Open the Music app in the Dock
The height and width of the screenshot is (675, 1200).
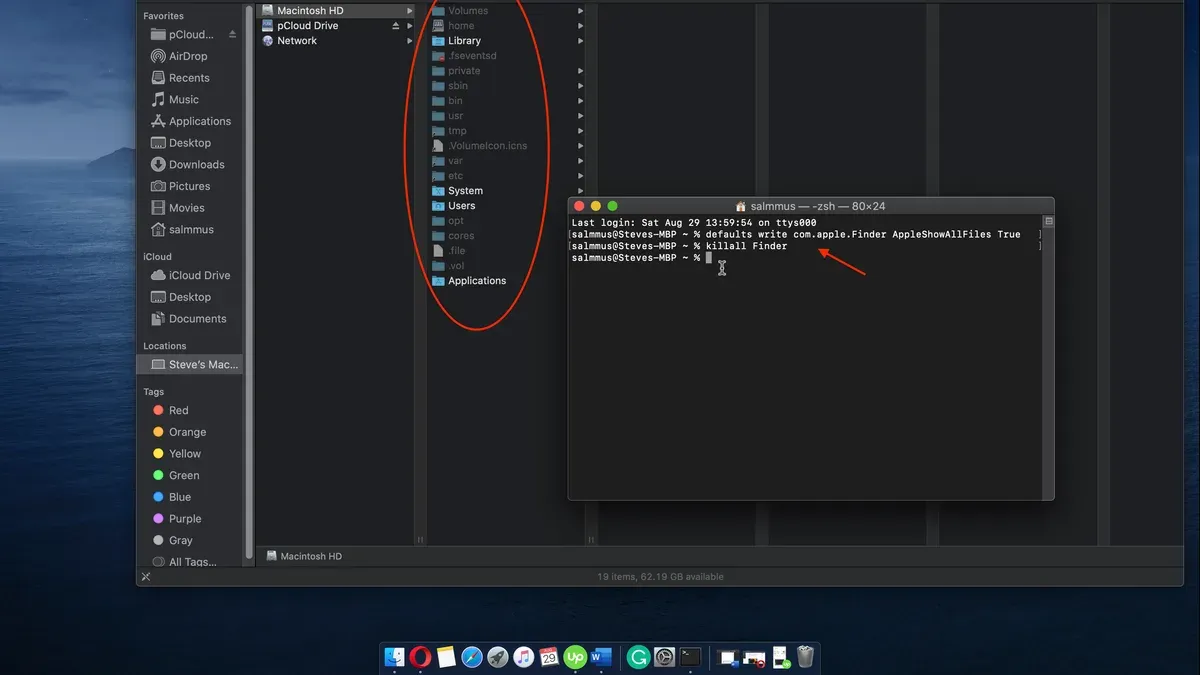[523, 657]
